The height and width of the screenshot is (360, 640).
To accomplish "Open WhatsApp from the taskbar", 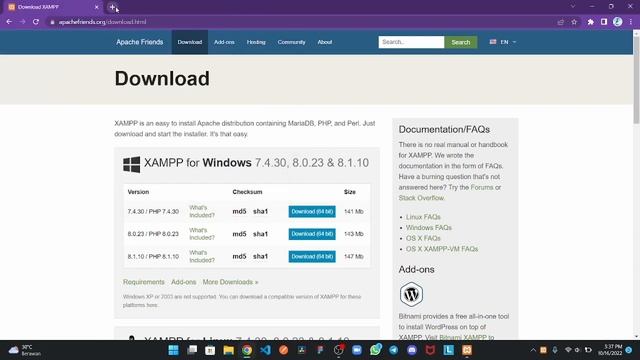I will coord(375,350).
